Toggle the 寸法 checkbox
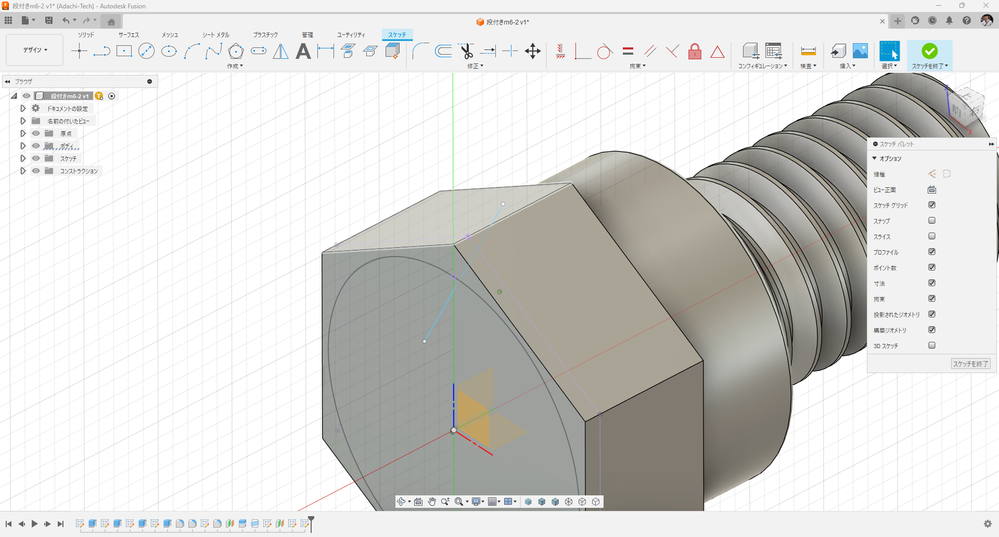999x537 pixels. coord(931,283)
